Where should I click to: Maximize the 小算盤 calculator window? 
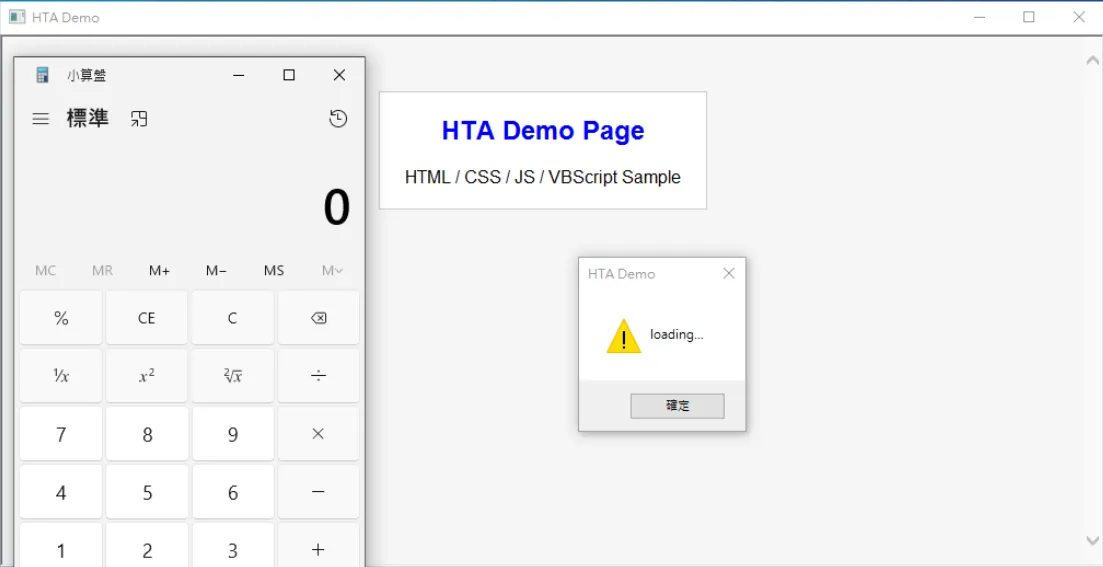tap(288, 75)
